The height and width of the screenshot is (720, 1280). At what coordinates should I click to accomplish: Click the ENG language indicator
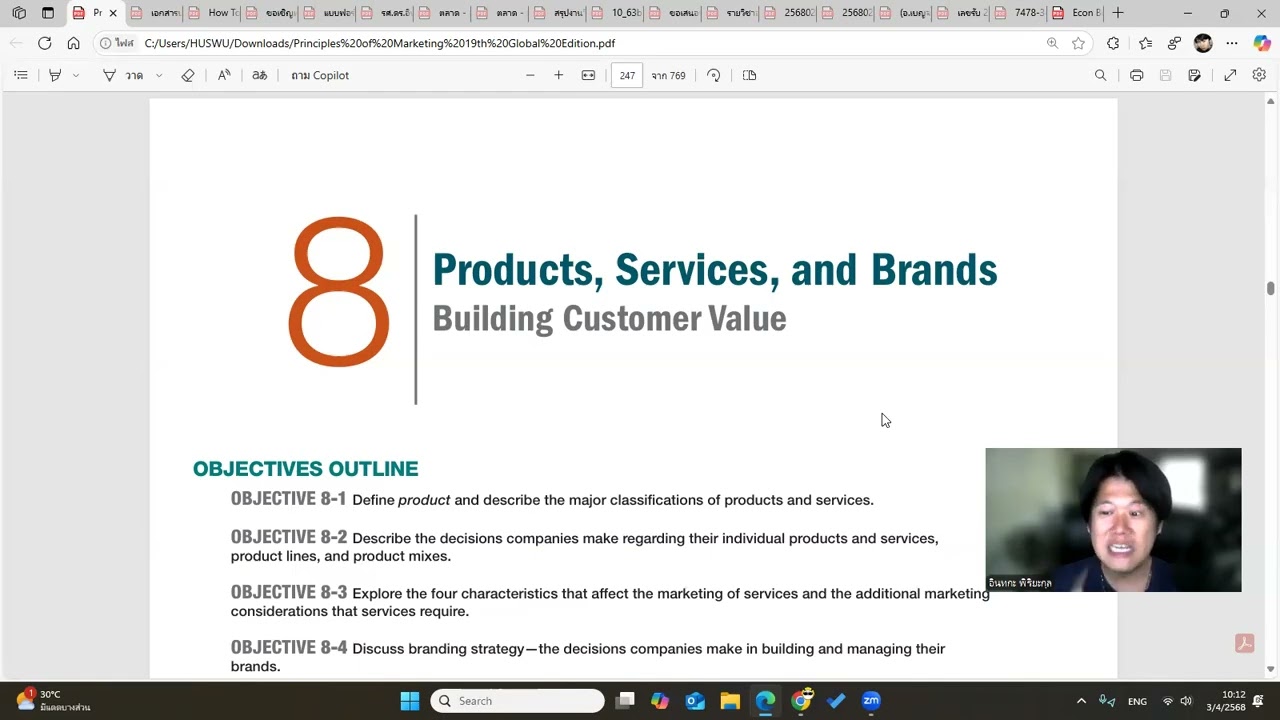[x=1137, y=701]
